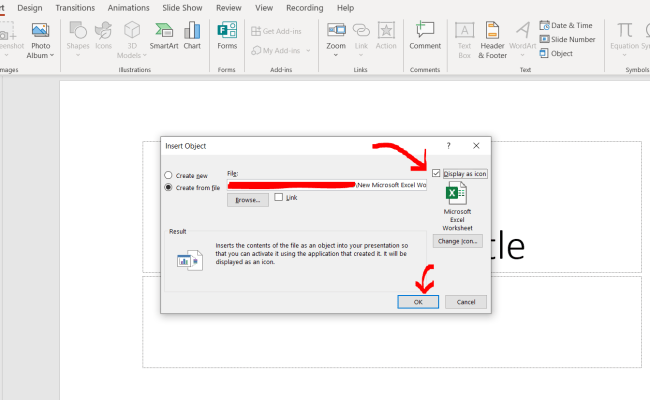Click the Zoom ribbon button
The width and height of the screenshot is (650, 400).
click(x=336, y=41)
